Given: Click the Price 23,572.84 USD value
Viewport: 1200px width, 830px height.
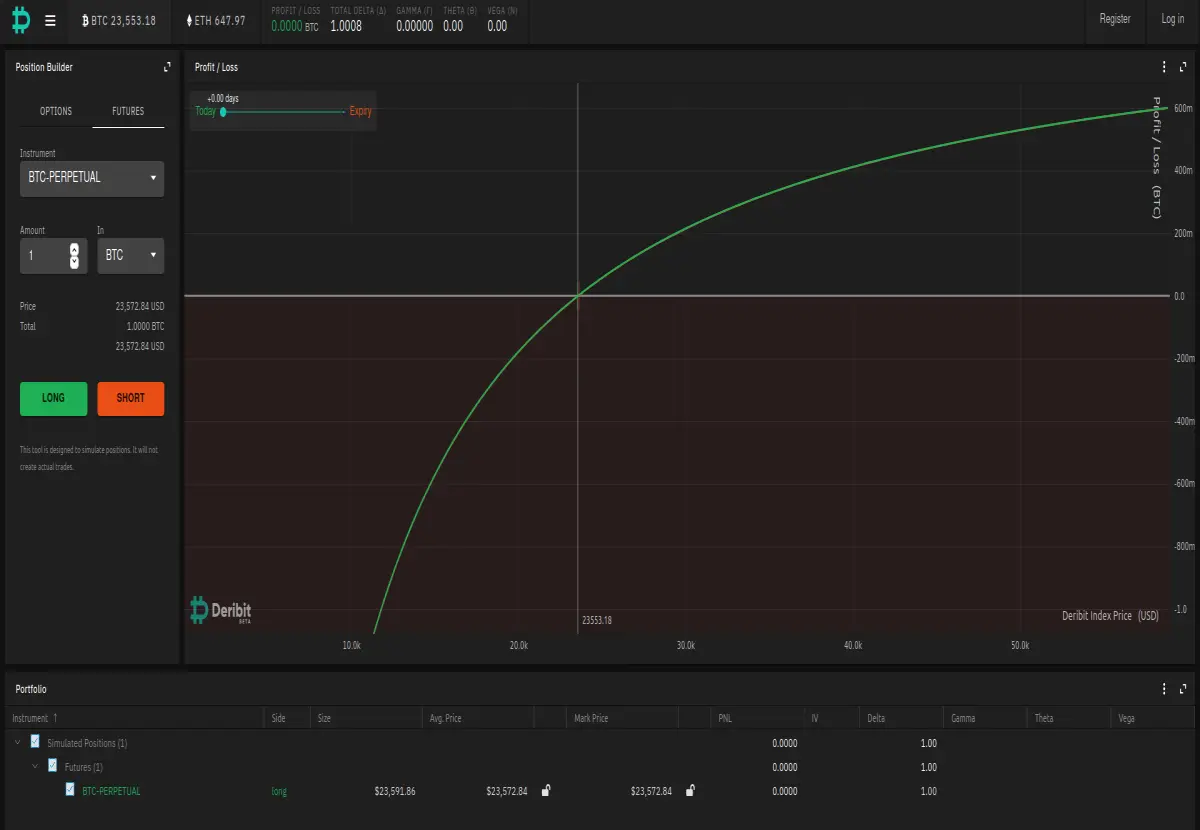Looking at the screenshot, I should [140, 306].
